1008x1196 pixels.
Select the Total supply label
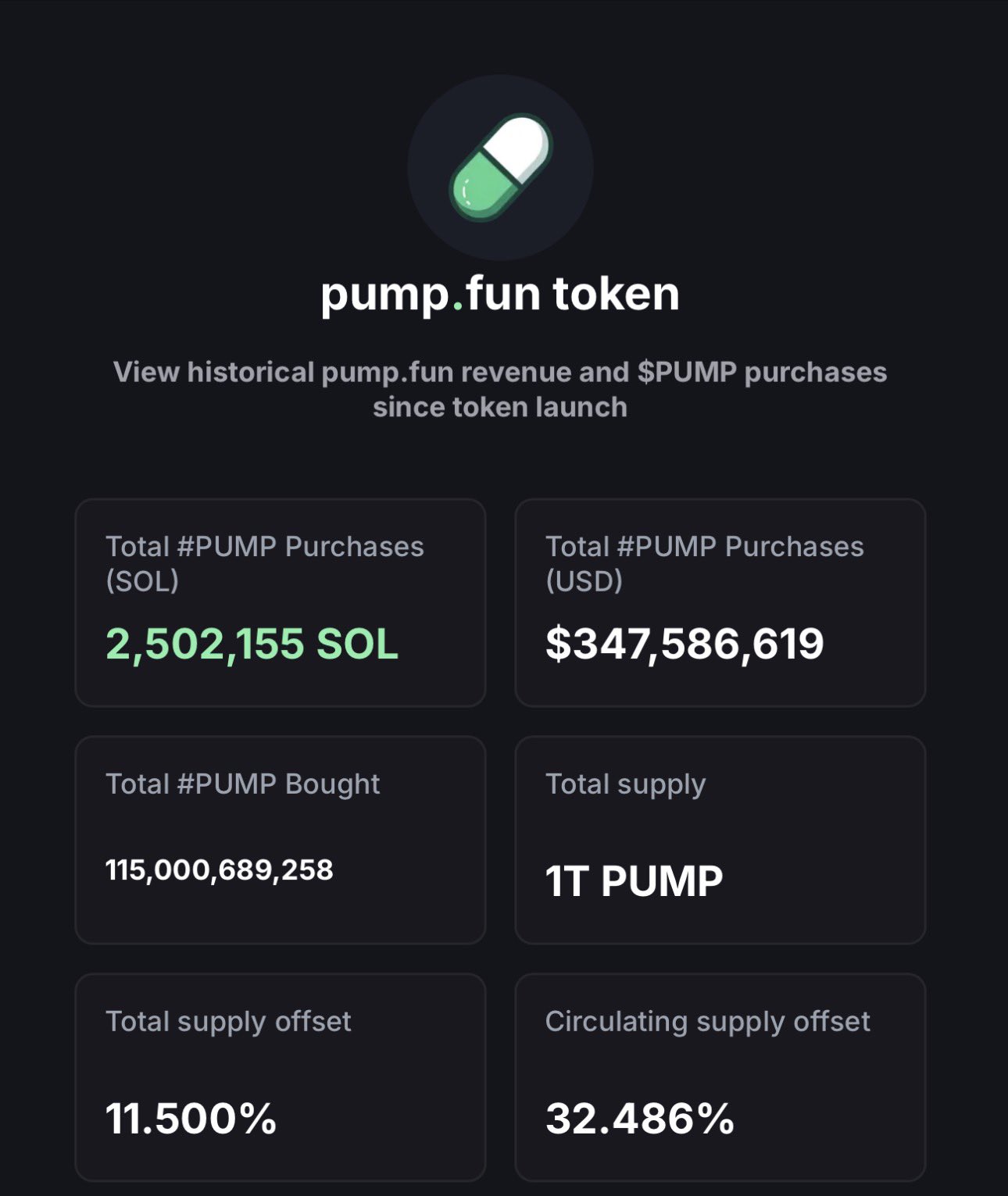click(625, 784)
